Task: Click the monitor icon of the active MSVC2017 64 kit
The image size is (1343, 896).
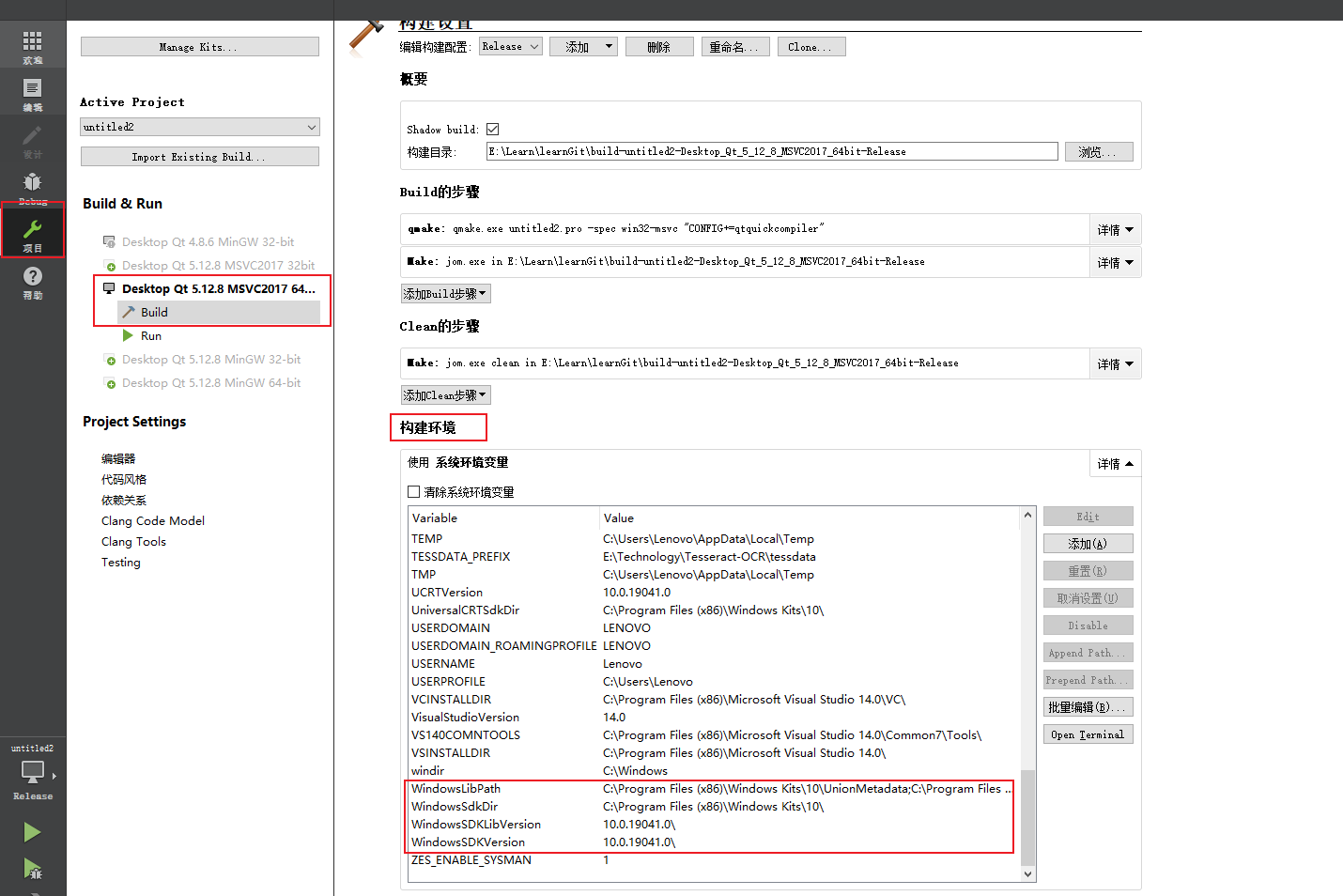Action: coord(110,288)
